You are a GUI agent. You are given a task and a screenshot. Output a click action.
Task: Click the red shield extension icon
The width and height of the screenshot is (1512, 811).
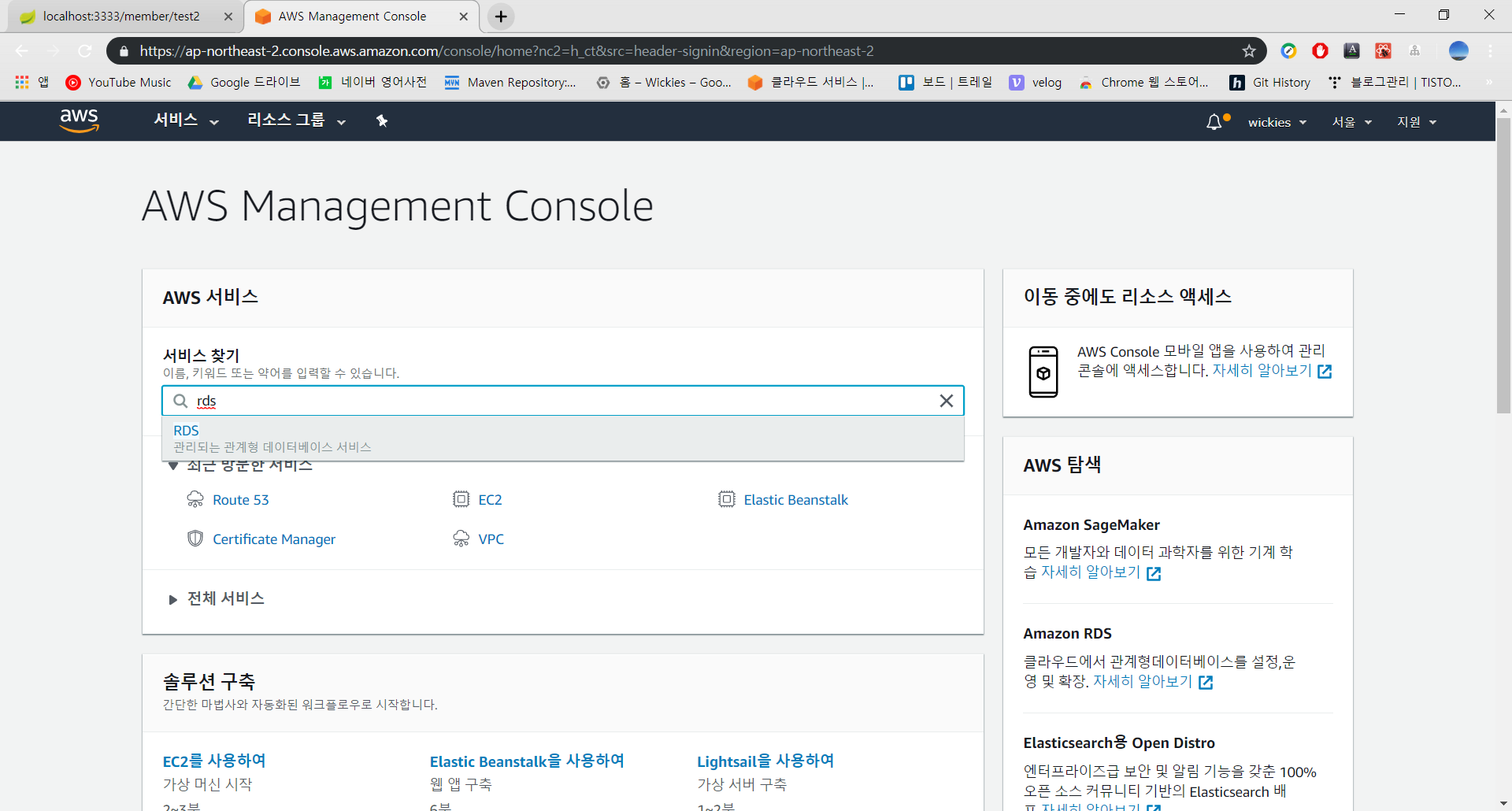pyautogui.click(x=1320, y=51)
